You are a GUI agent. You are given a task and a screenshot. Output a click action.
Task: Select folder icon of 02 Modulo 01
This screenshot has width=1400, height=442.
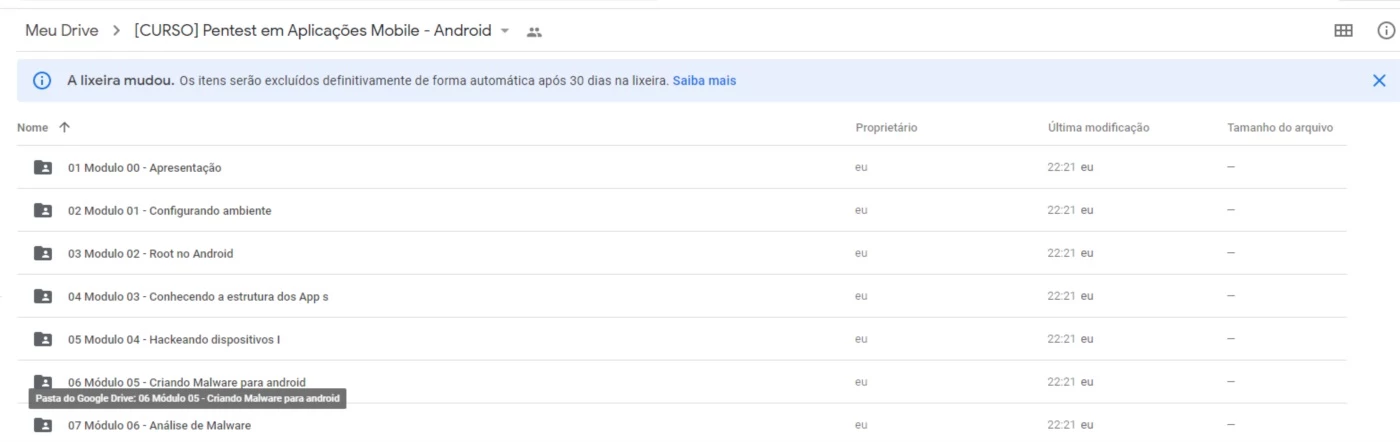pos(43,211)
